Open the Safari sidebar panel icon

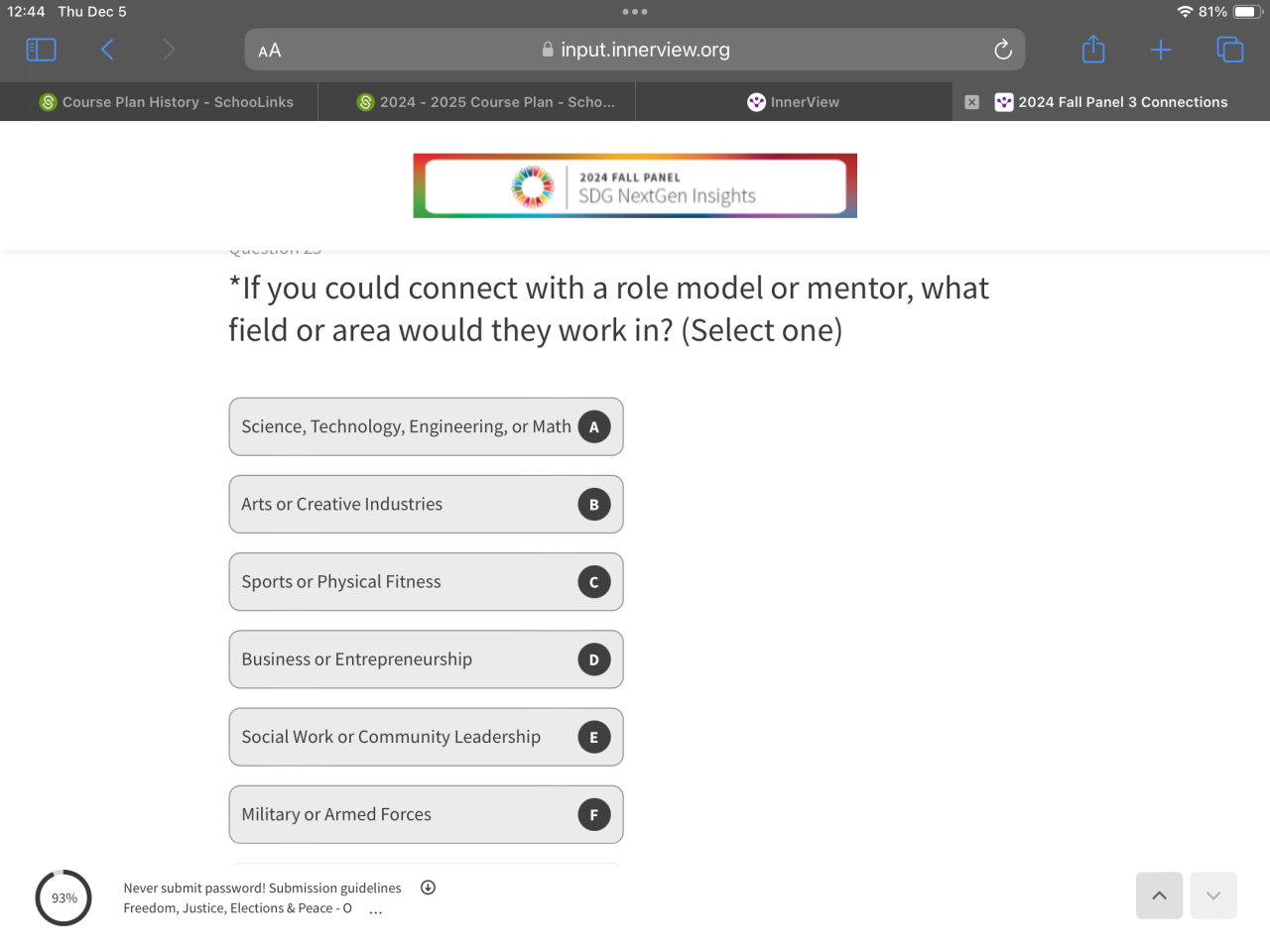41,50
